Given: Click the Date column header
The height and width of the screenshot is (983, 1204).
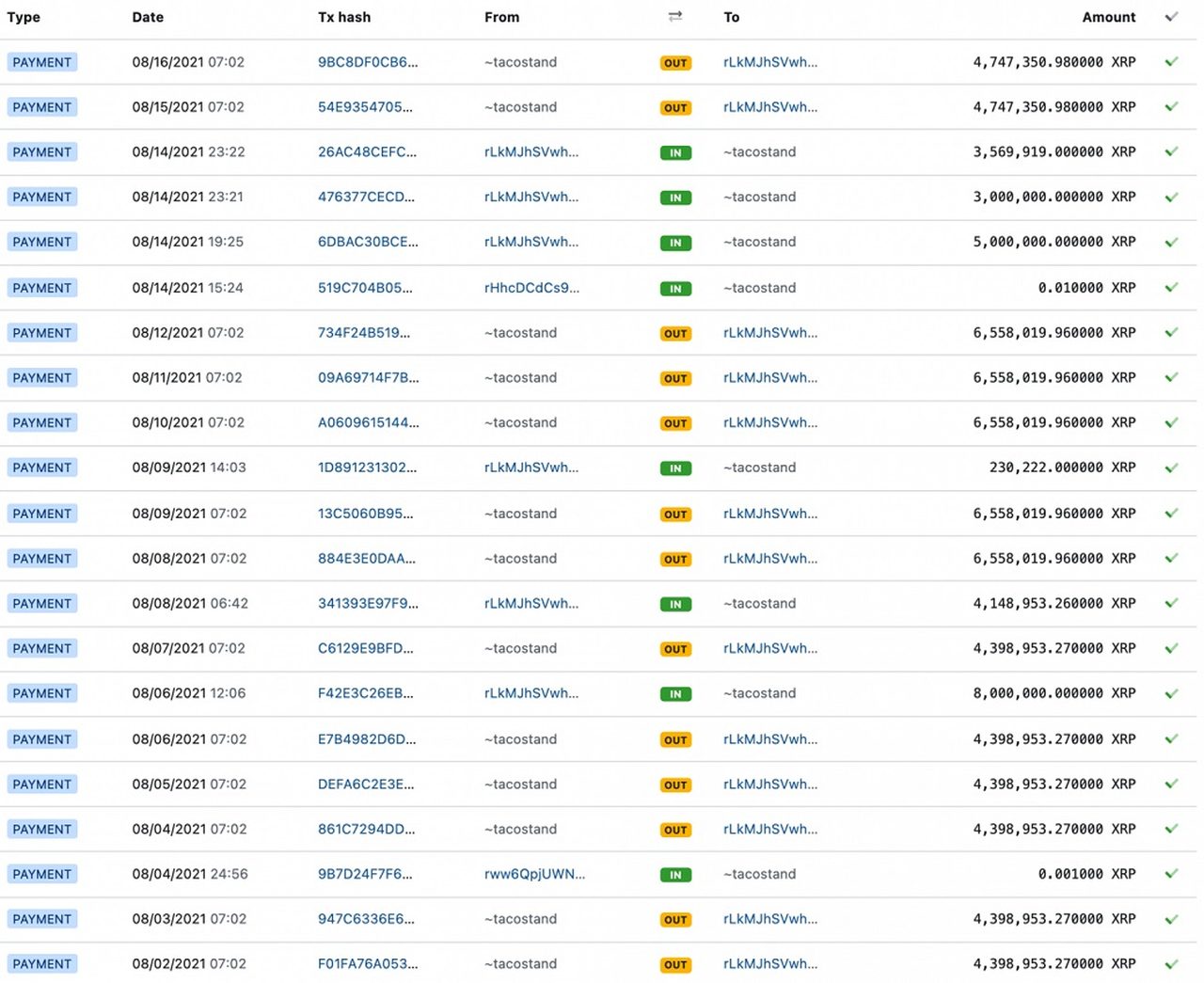Looking at the screenshot, I should [x=148, y=17].
